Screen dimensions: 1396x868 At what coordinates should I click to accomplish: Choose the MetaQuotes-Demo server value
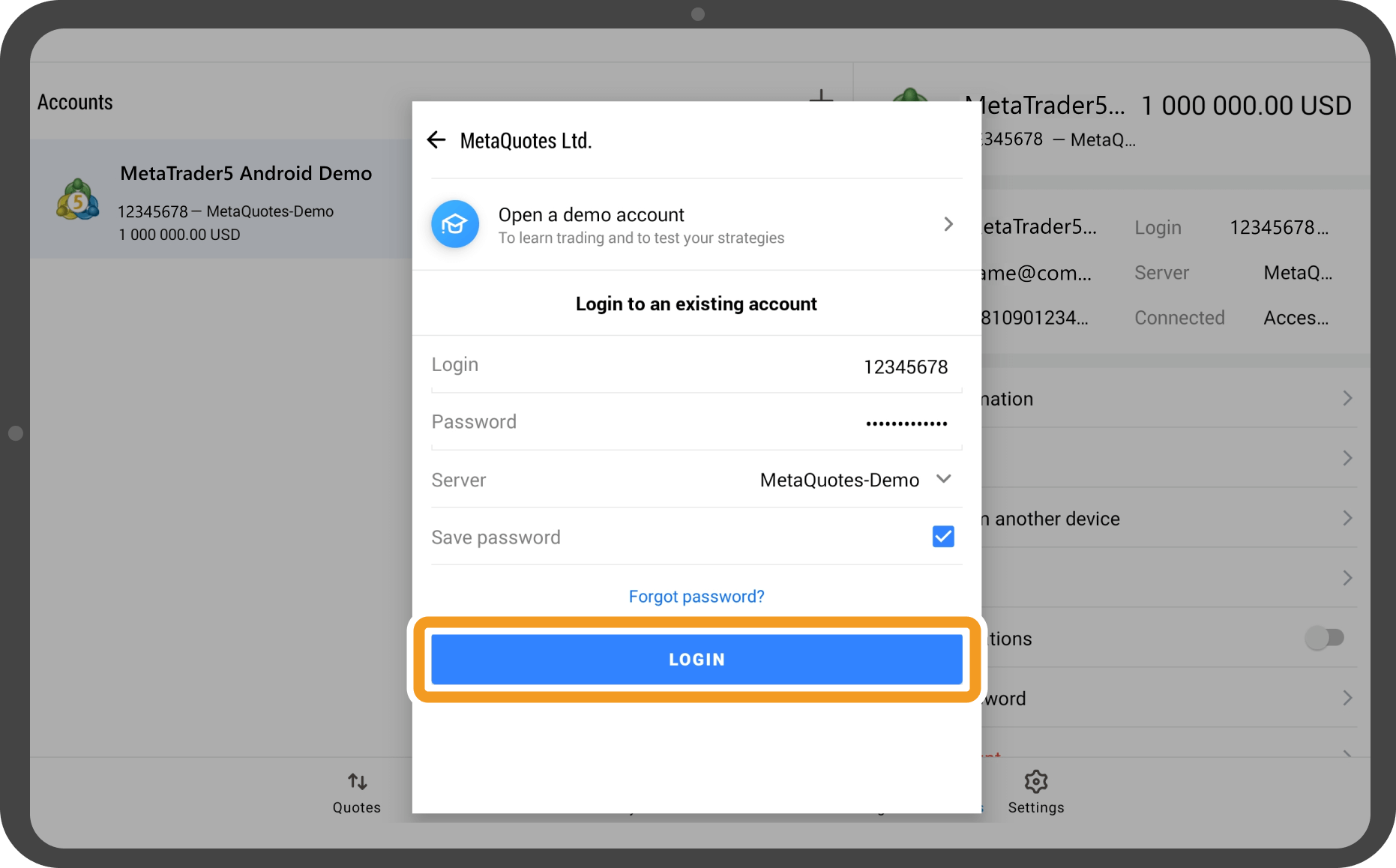coord(839,480)
